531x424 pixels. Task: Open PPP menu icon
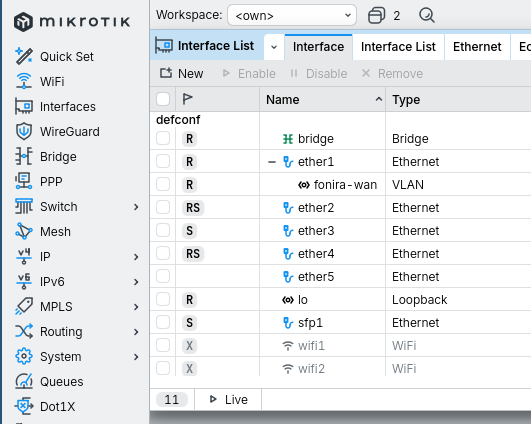[x=24, y=181]
